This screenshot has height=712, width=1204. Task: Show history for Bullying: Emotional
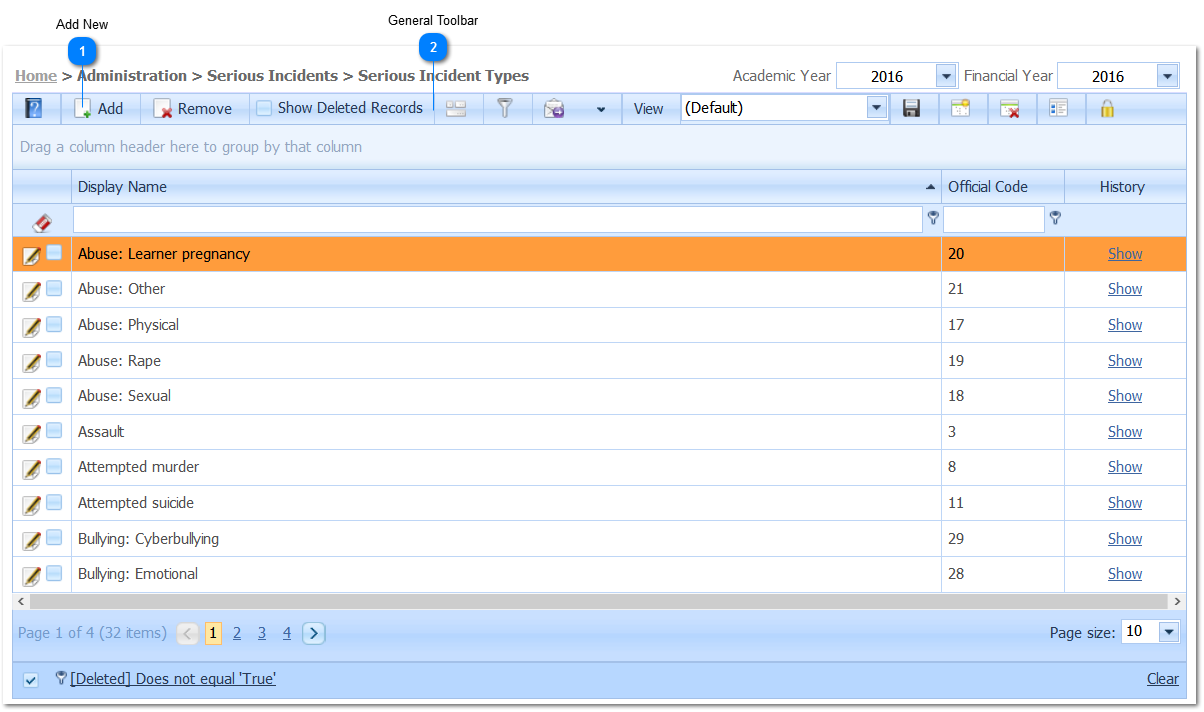[1124, 574]
